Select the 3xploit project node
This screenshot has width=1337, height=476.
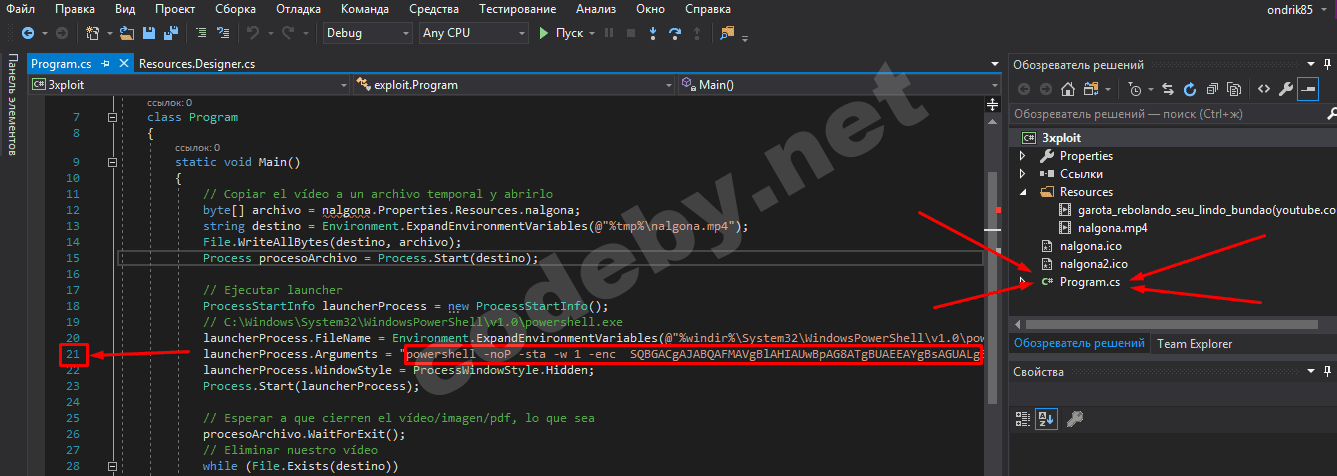coord(1061,138)
